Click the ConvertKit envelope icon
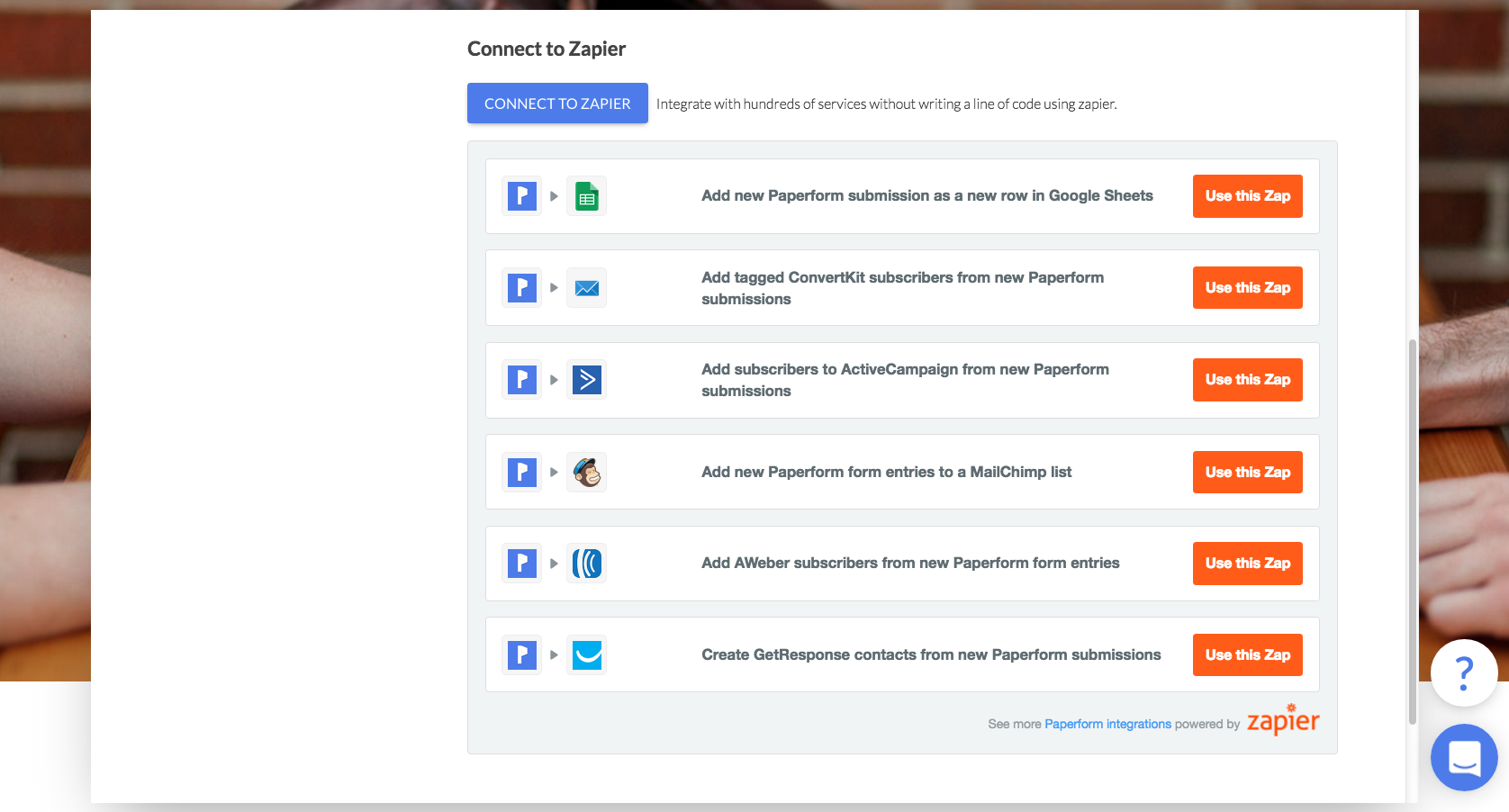The height and width of the screenshot is (812, 1509). (586, 288)
